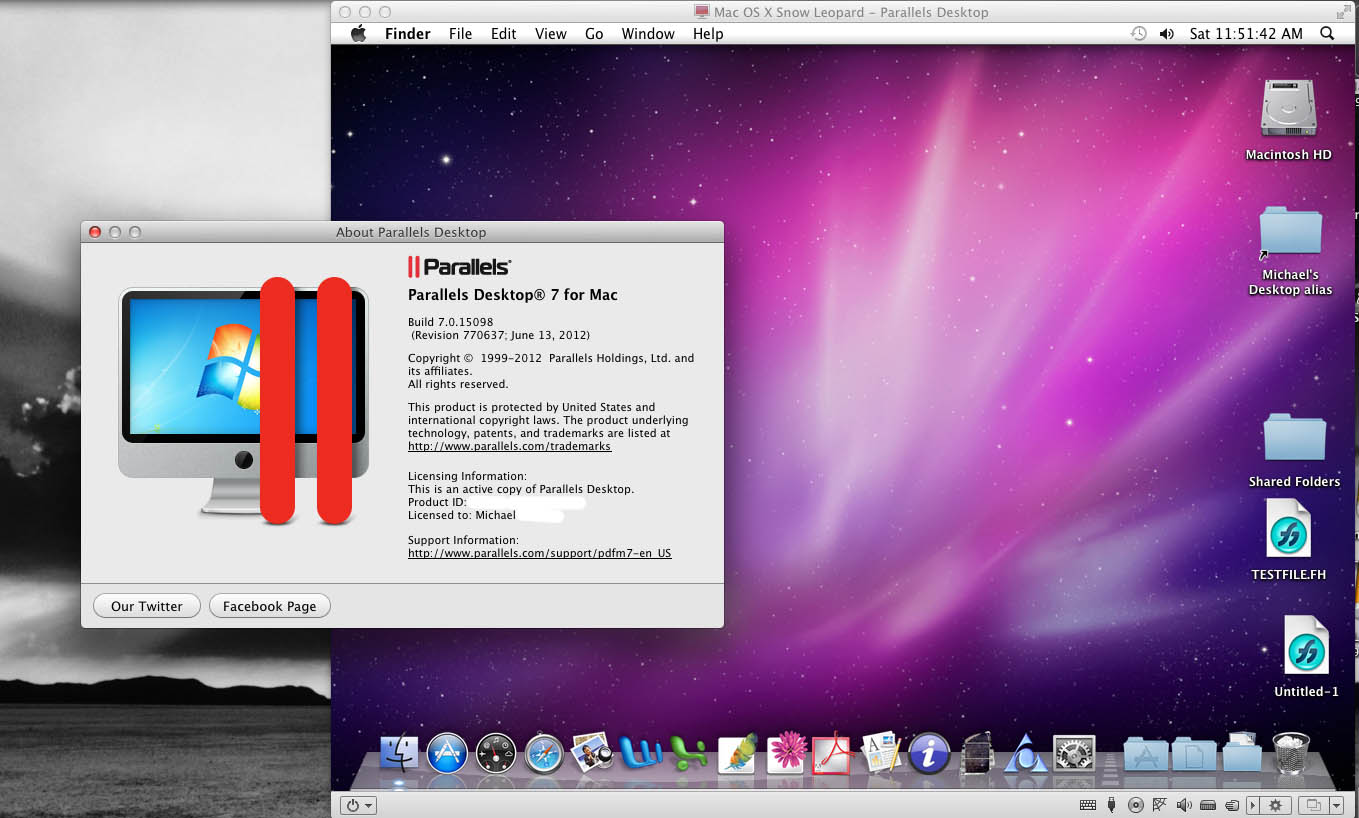Open System Preferences from the Dock
The image size is (1359, 818).
pyautogui.click(x=1074, y=752)
